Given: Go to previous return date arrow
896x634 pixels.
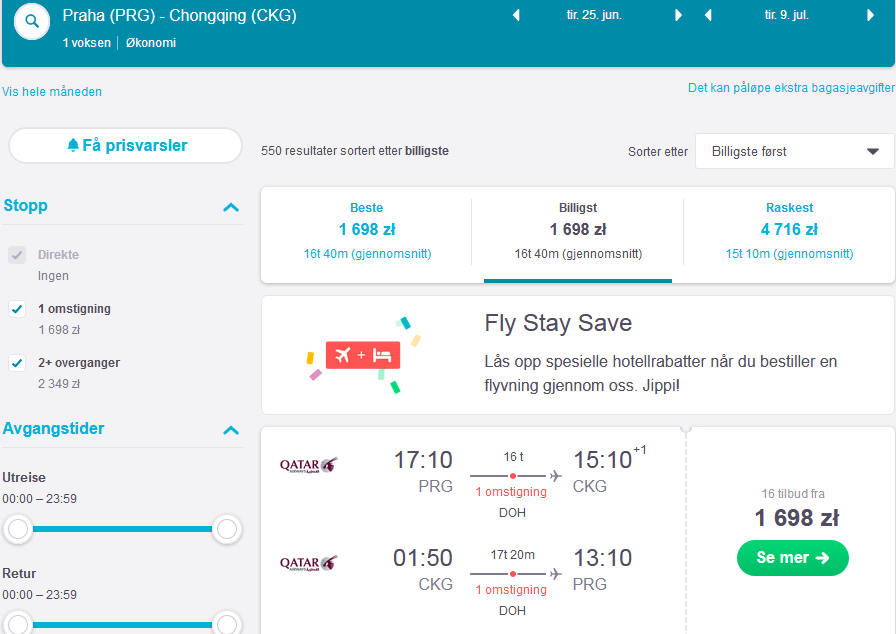Looking at the screenshot, I should [x=708, y=15].
